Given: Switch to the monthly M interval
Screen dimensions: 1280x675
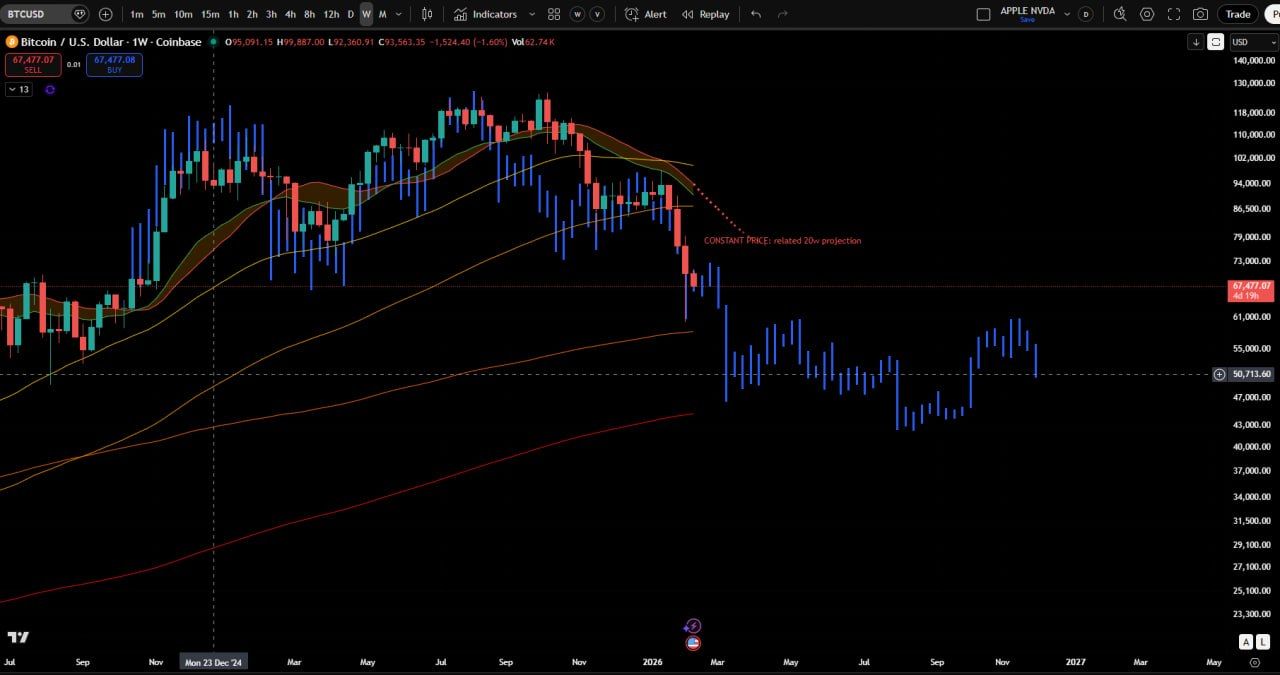Looking at the screenshot, I should tap(381, 14).
